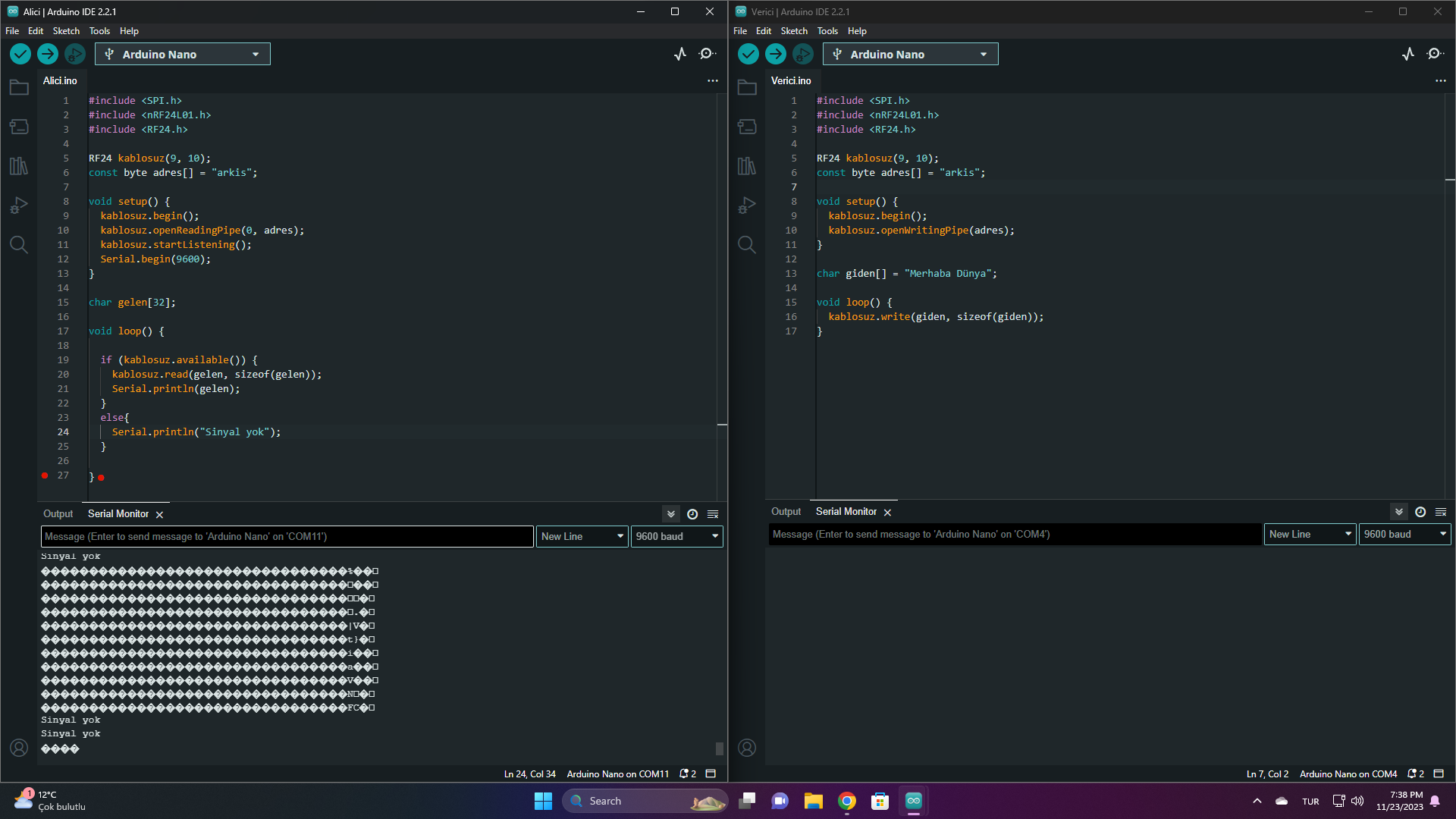Open account profile icon in Verici window
Viewport: 1456px width, 819px height.
coord(747,748)
